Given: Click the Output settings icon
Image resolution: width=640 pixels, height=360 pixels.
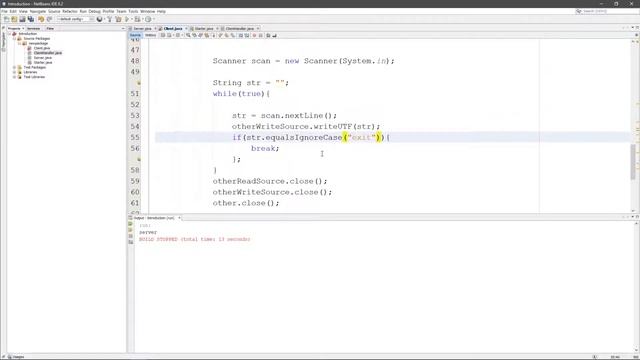Looking at the screenshot, I should 131,242.
